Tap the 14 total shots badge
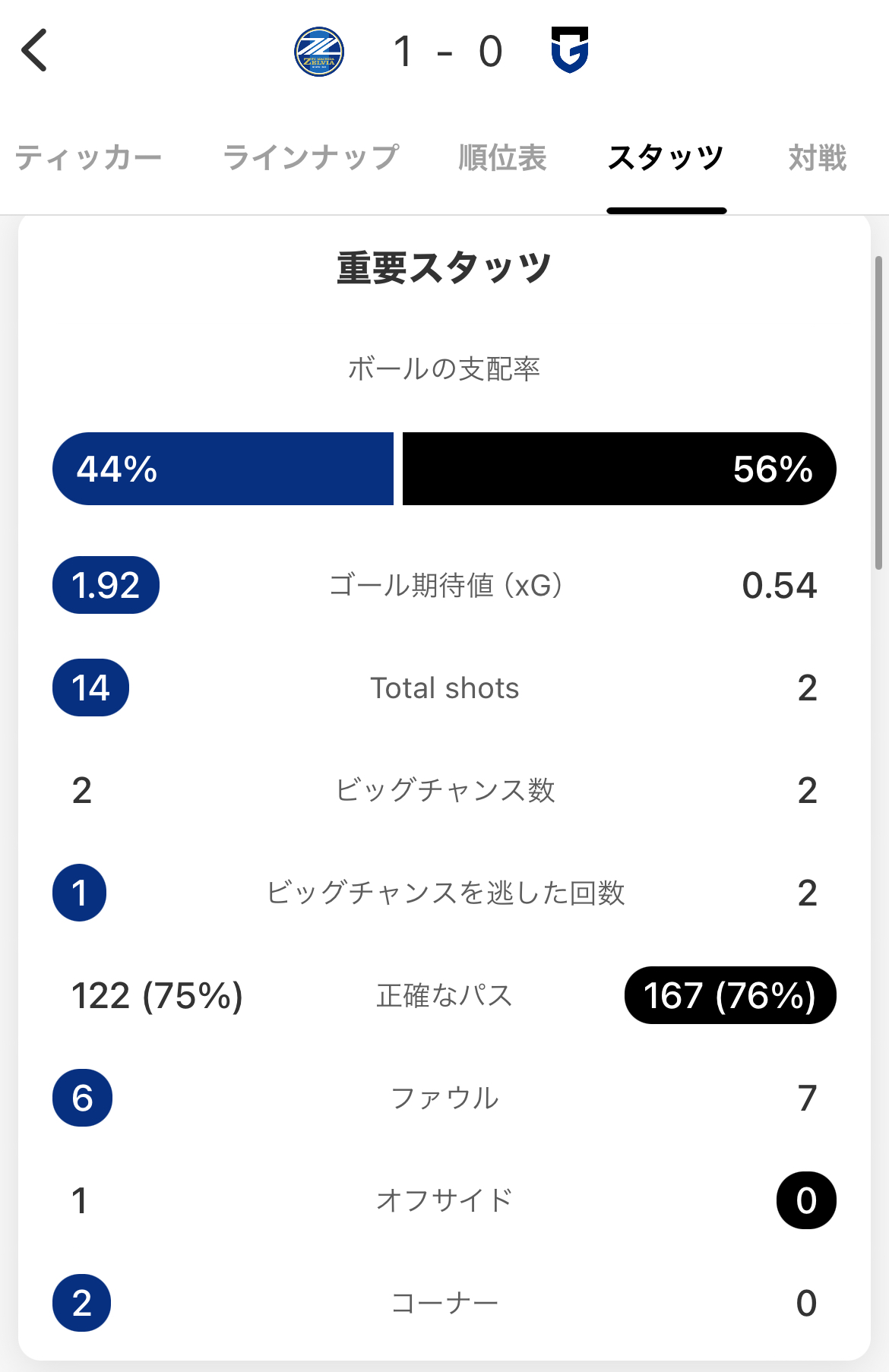Viewport: 889px width, 1372px height. tap(90, 688)
